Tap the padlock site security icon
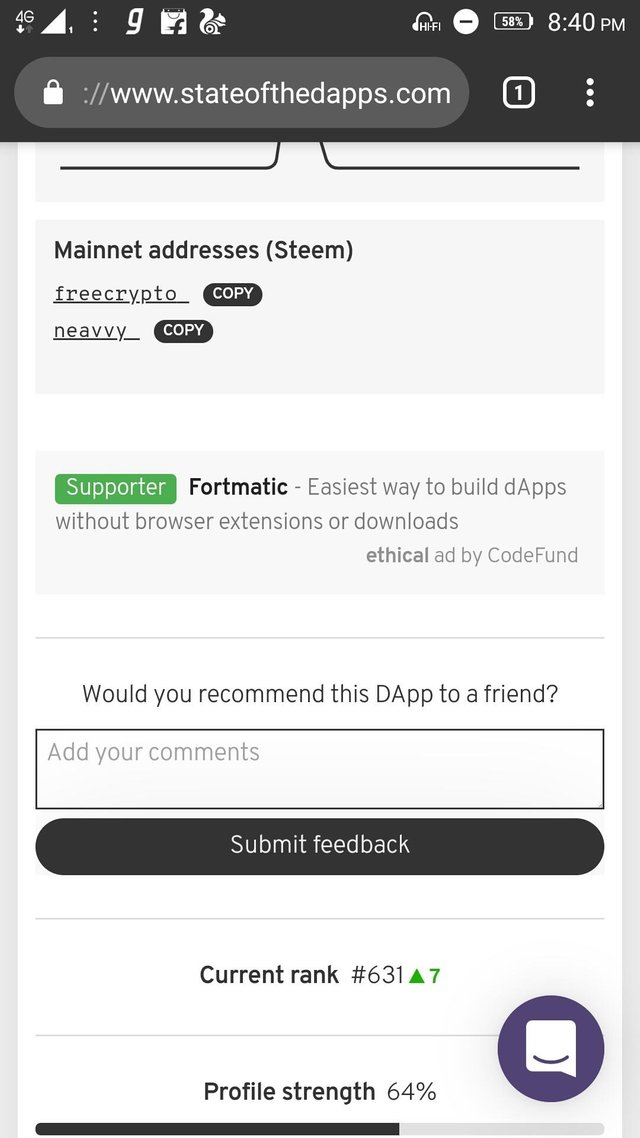Image resolution: width=640 pixels, height=1138 pixels. 53,92
